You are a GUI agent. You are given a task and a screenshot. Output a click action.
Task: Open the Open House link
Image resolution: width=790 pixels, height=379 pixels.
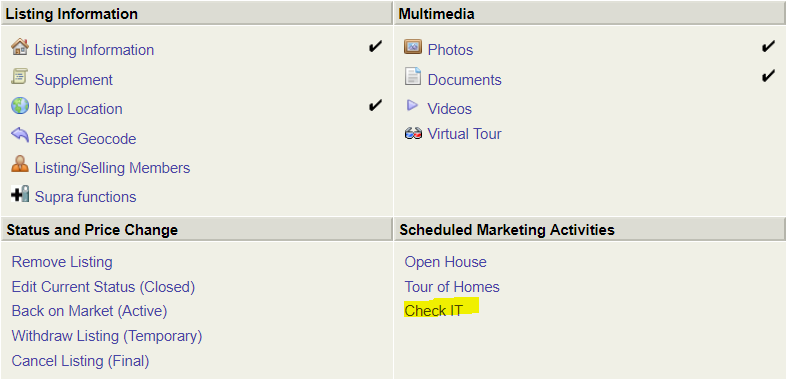[x=445, y=262]
